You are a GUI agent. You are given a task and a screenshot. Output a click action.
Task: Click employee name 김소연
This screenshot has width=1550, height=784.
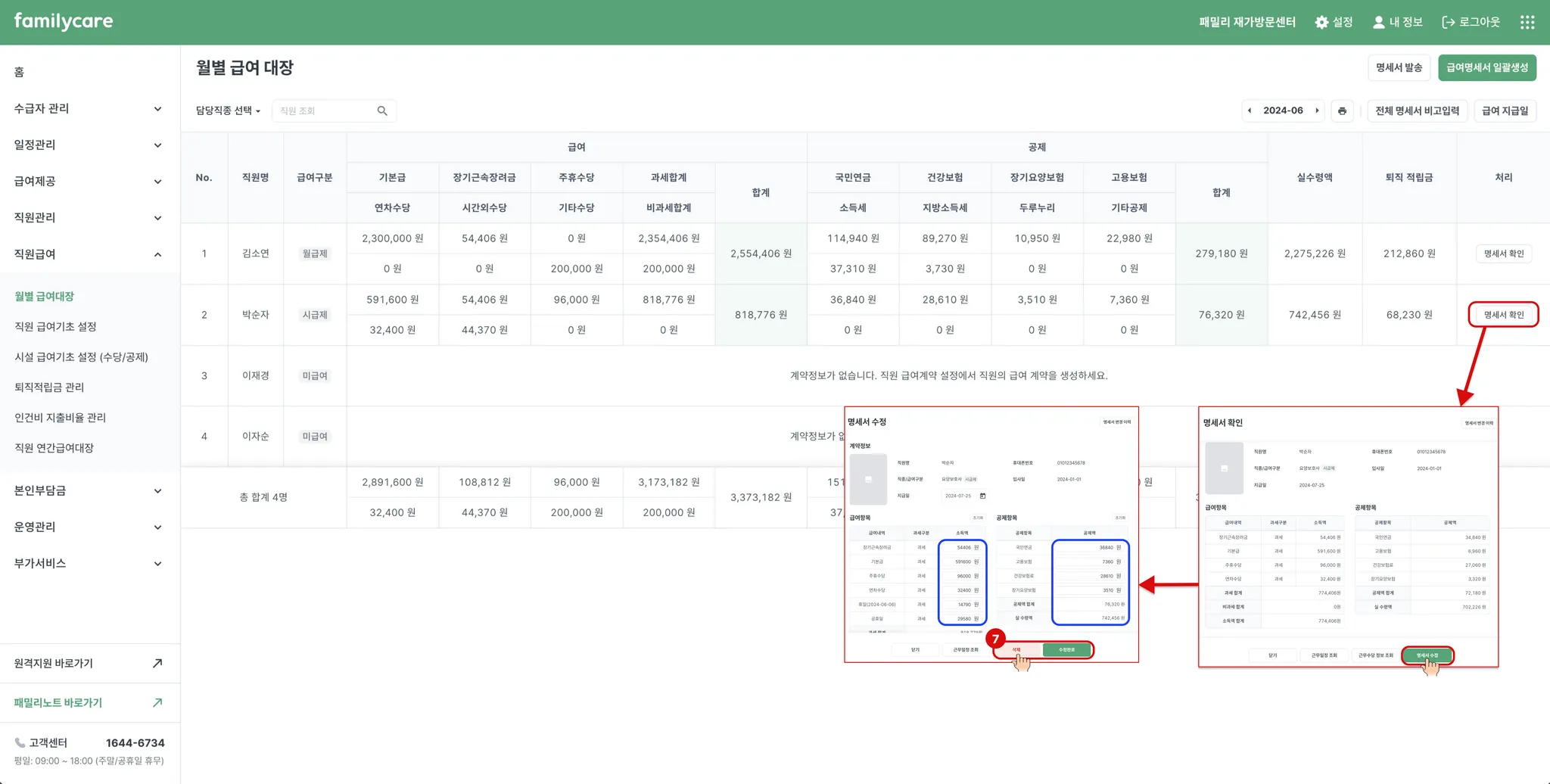click(256, 254)
